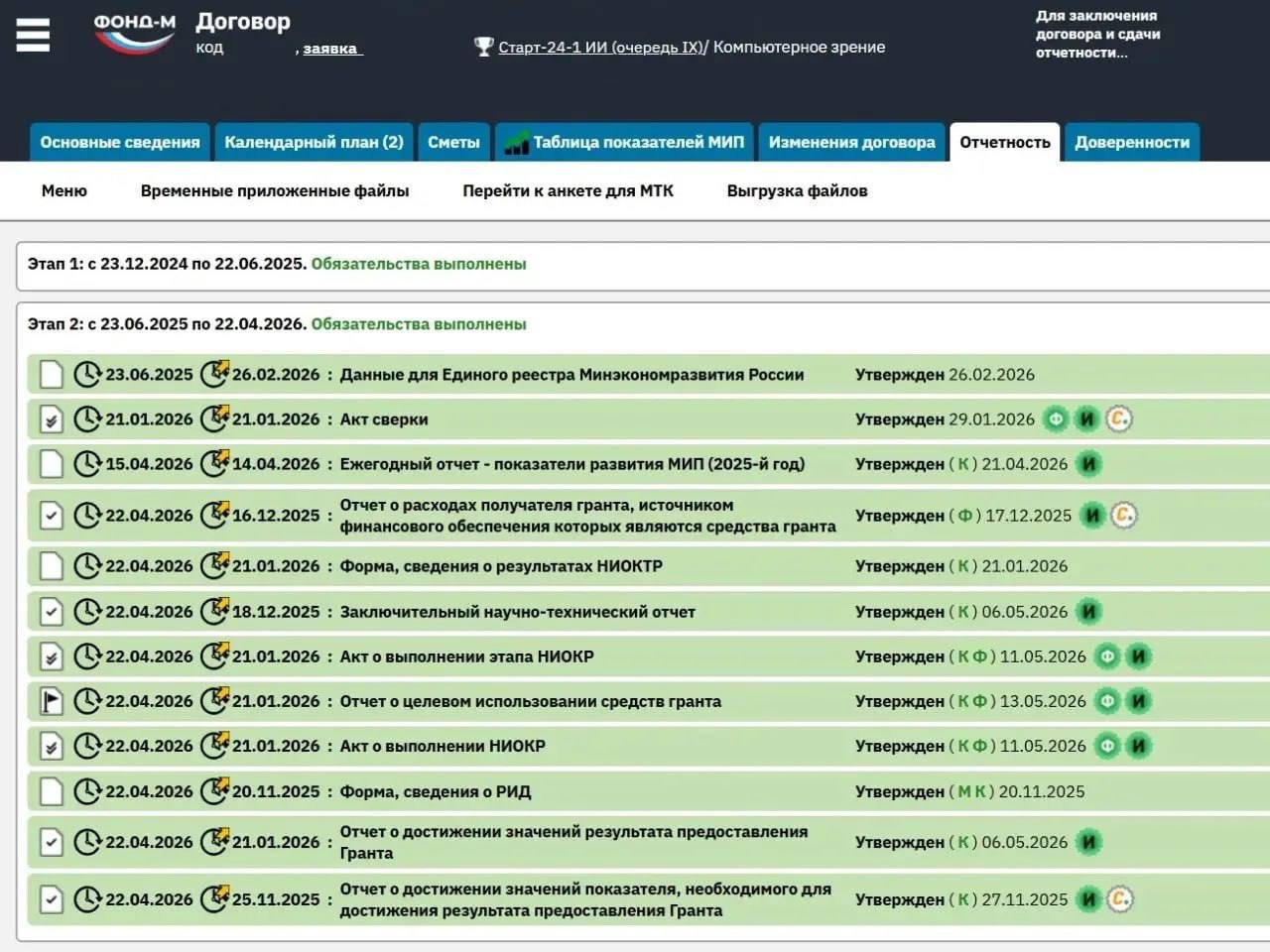Screen dimensions: 1270x952
Task: Open blank document icon for Форма, сведения о РИД
Action: tap(52, 791)
